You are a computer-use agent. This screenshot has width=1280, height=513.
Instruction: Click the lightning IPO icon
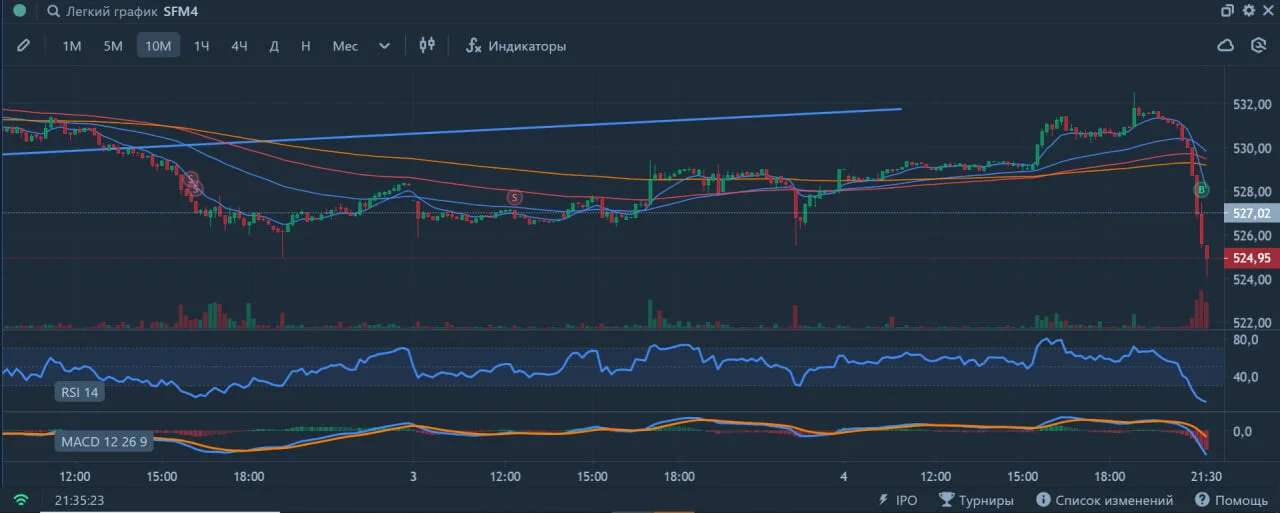point(883,500)
